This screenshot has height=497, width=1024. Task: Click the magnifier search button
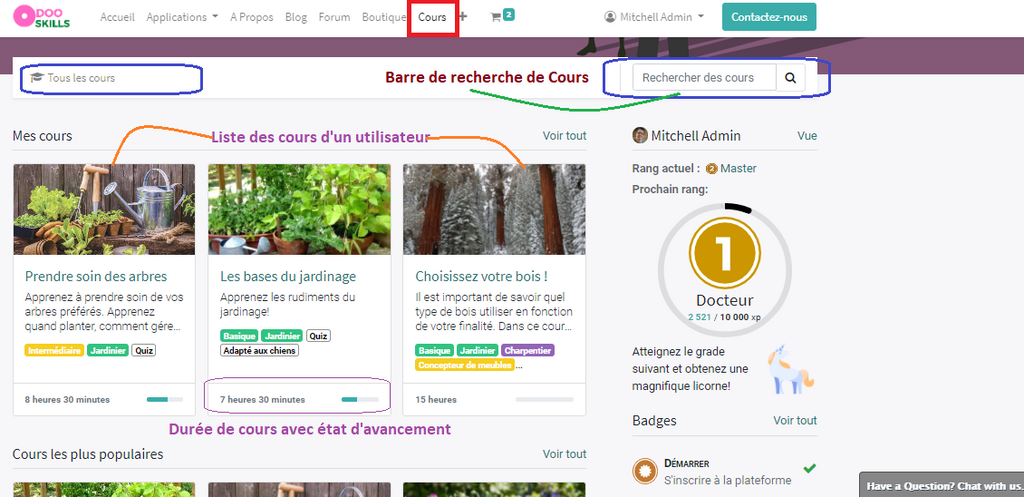[790, 78]
